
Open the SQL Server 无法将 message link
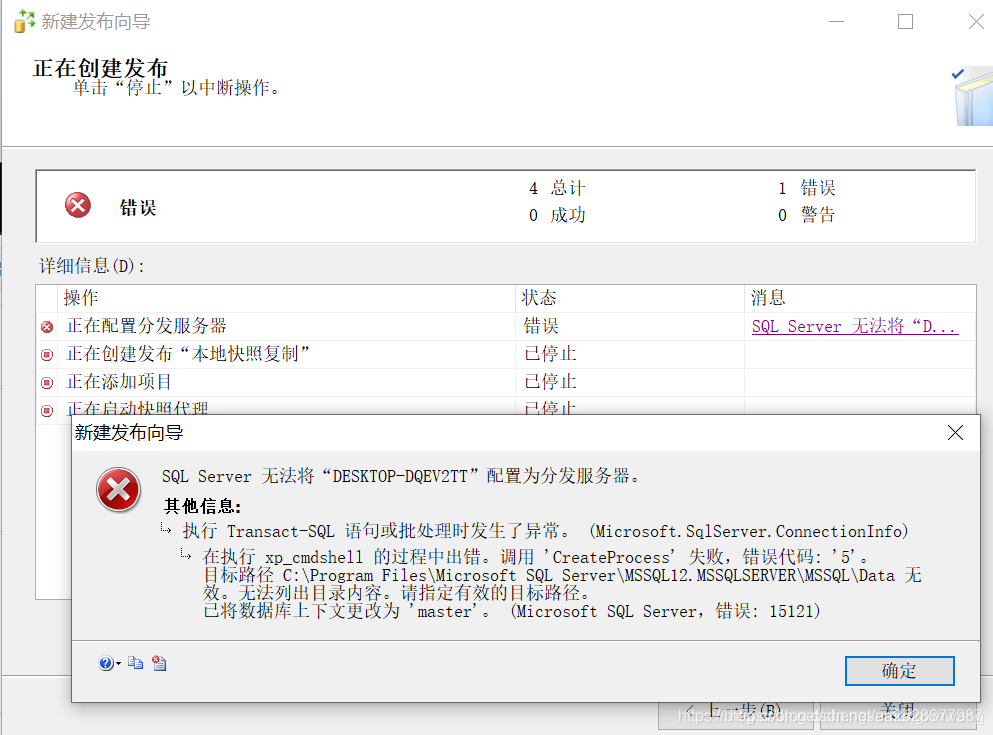855,326
